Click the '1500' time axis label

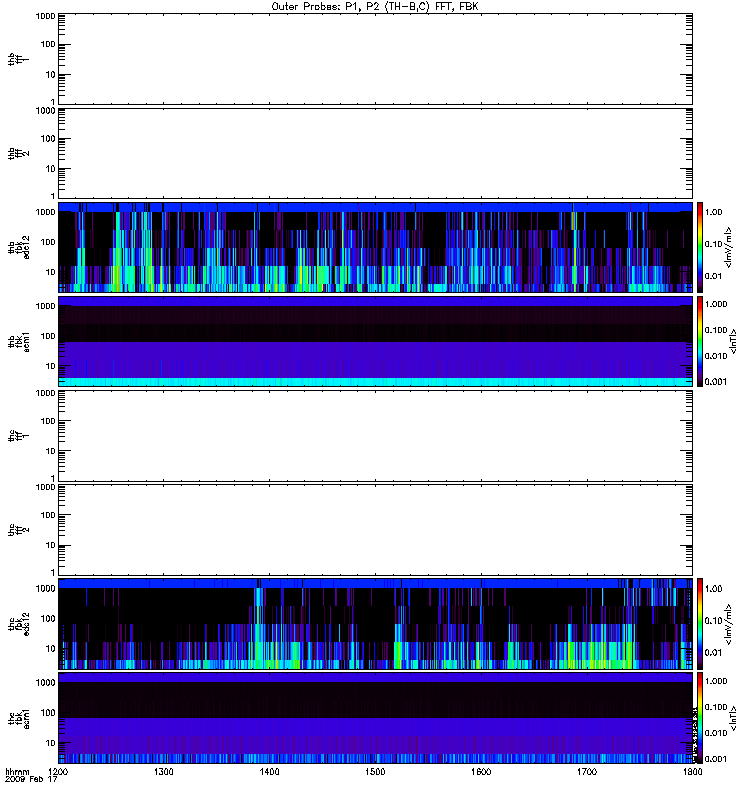click(x=375, y=772)
